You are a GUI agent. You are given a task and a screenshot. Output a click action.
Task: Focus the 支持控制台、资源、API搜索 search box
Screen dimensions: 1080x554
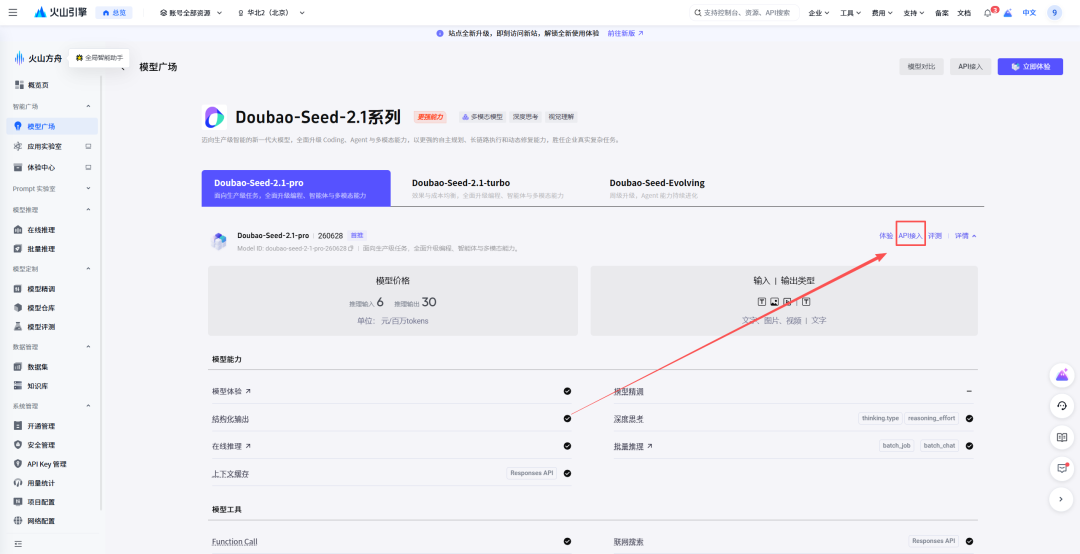pyautogui.click(x=744, y=13)
